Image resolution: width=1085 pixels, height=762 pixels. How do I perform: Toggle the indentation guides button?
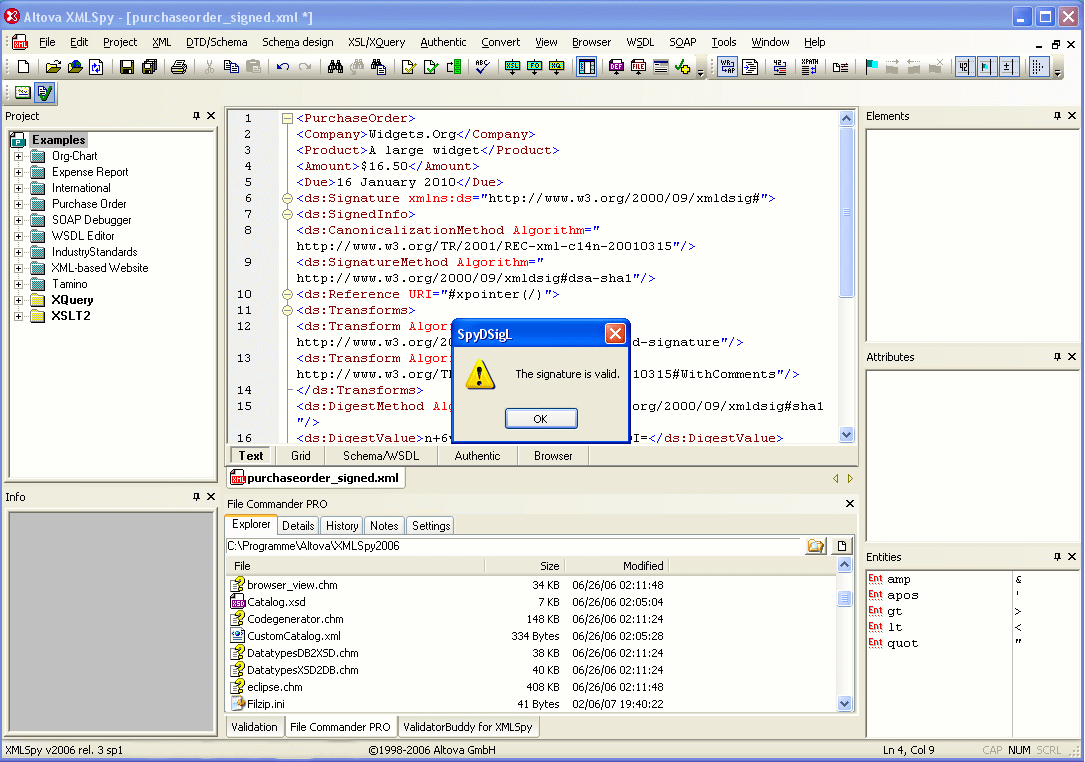click(1038, 67)
